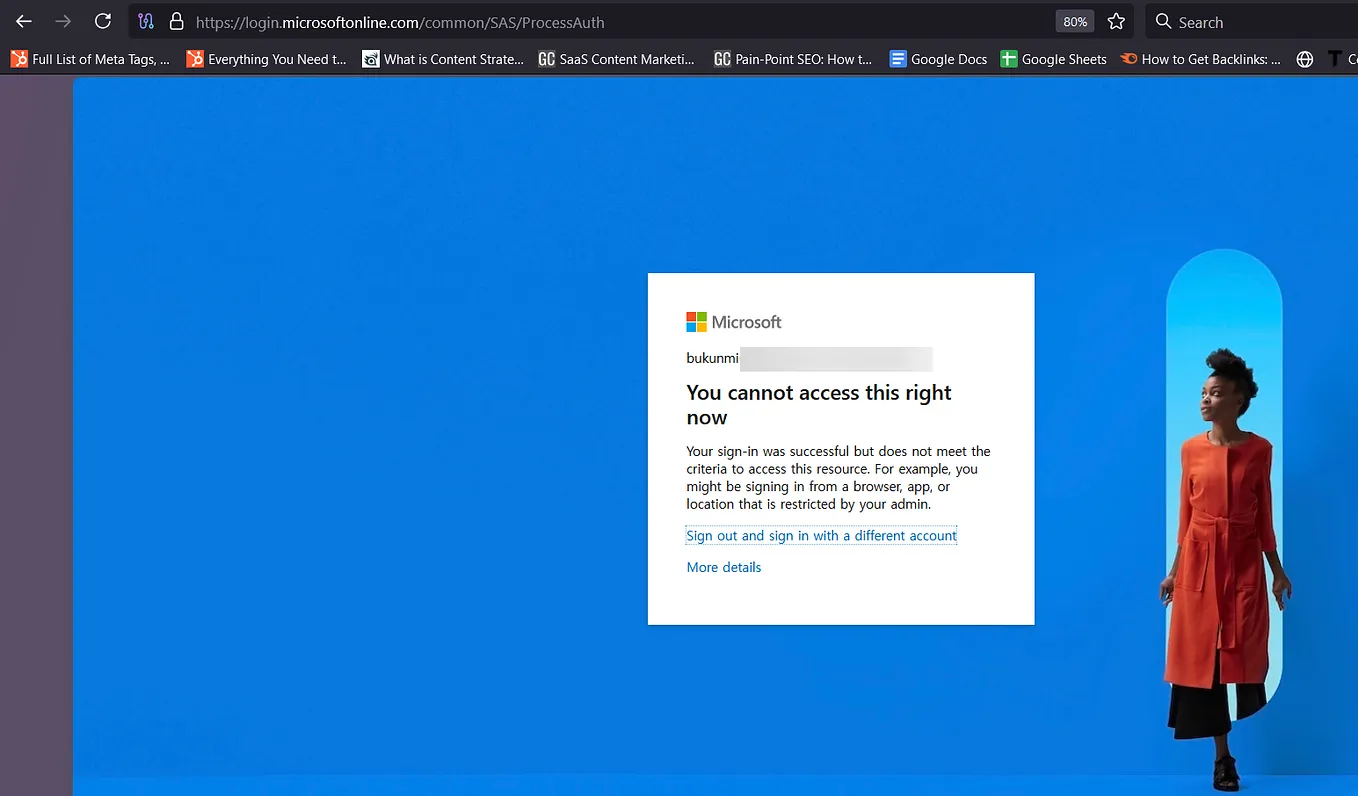Sign out and sign in with a different account
The image size is (1358, 796).
[x=821, y=535]
